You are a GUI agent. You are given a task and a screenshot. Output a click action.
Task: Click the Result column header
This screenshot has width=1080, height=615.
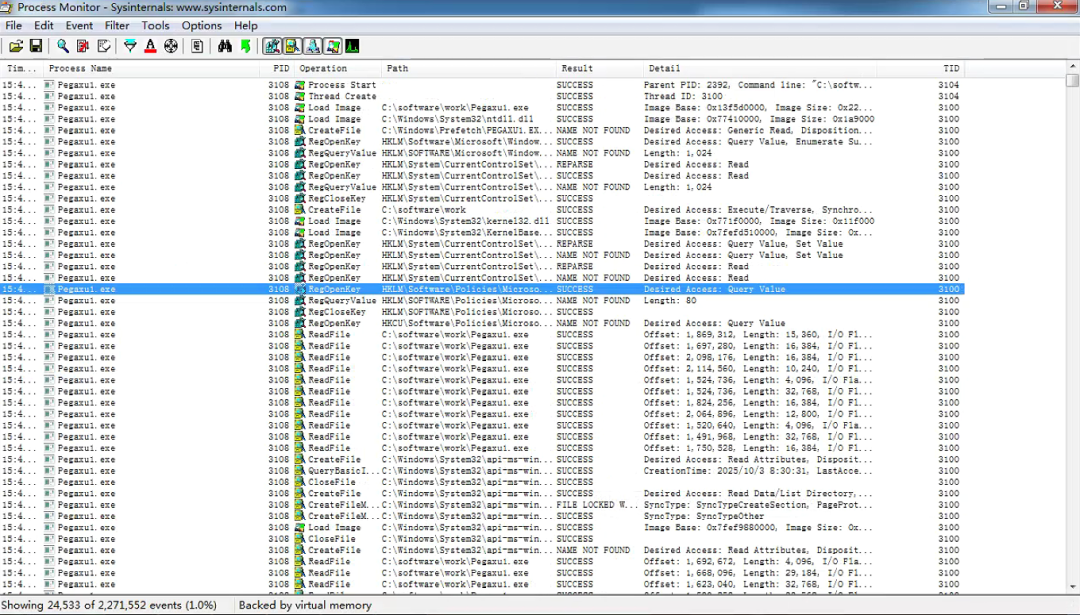click(x=599, y=68)
